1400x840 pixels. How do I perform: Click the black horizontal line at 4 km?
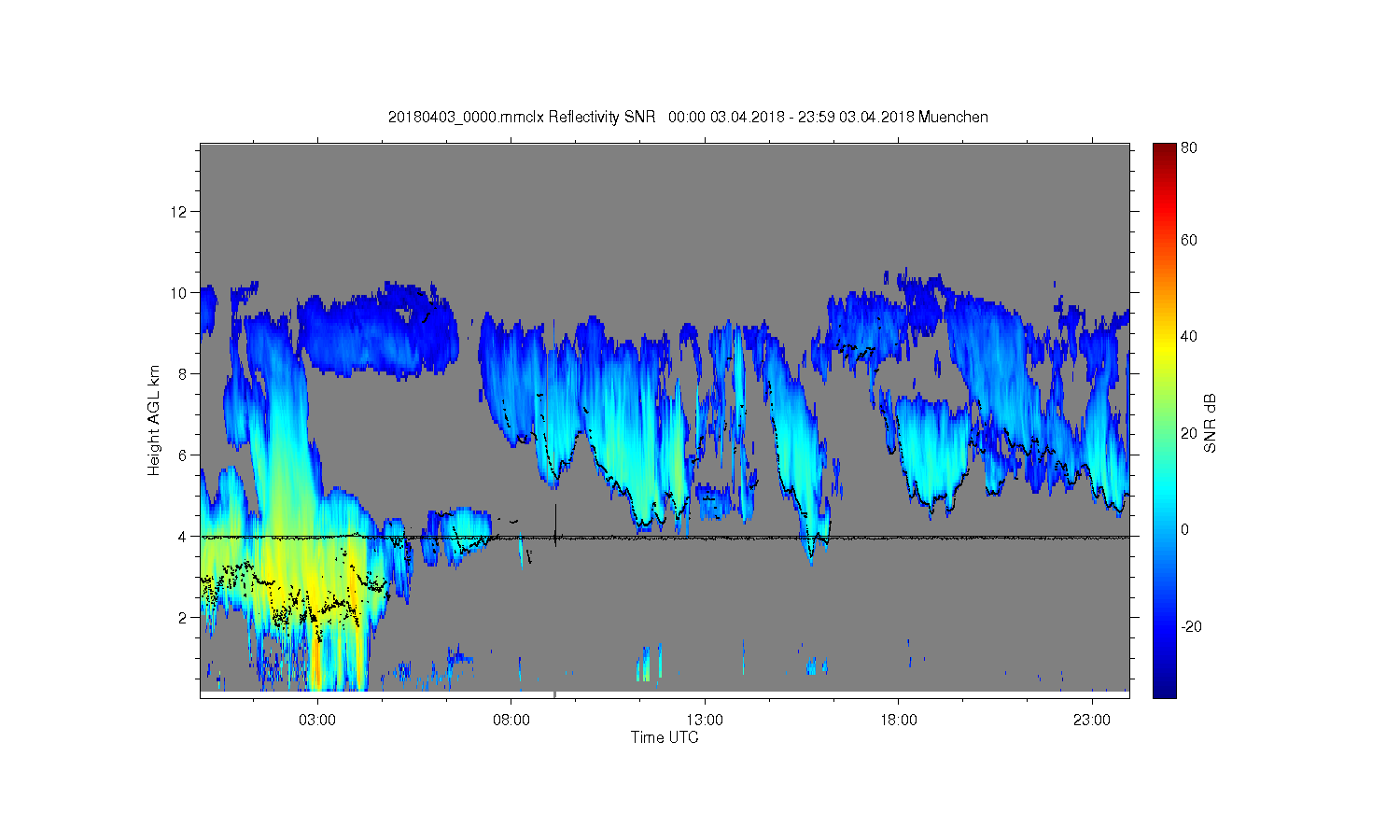(665, 537)
